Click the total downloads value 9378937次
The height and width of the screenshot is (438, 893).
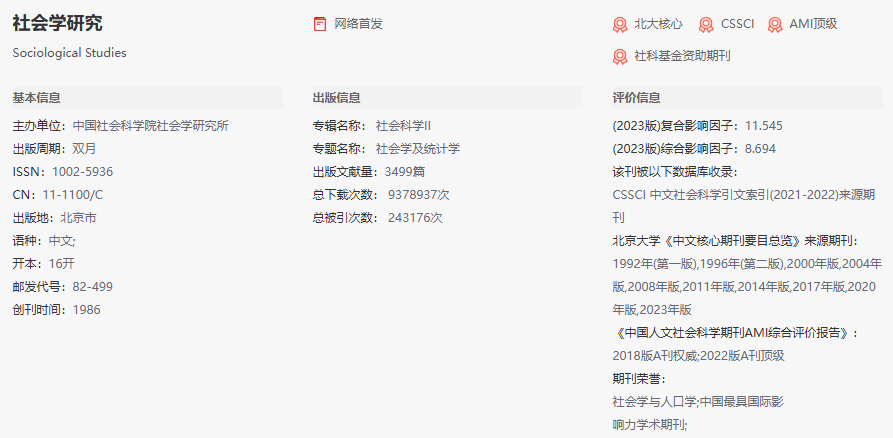pyautogui.click(x=418, y=195)
